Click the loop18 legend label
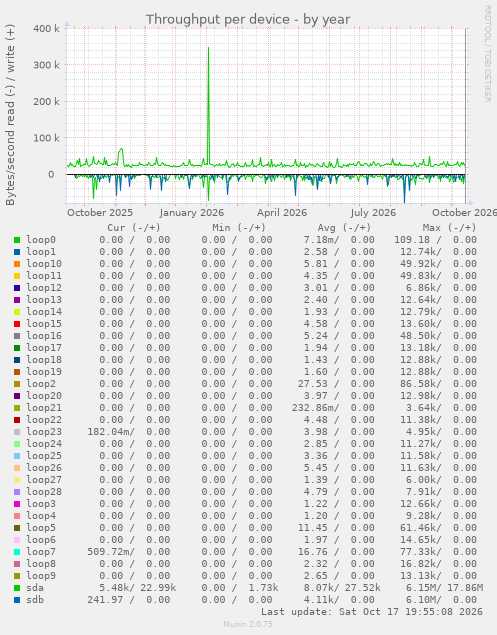 [44, 360]
